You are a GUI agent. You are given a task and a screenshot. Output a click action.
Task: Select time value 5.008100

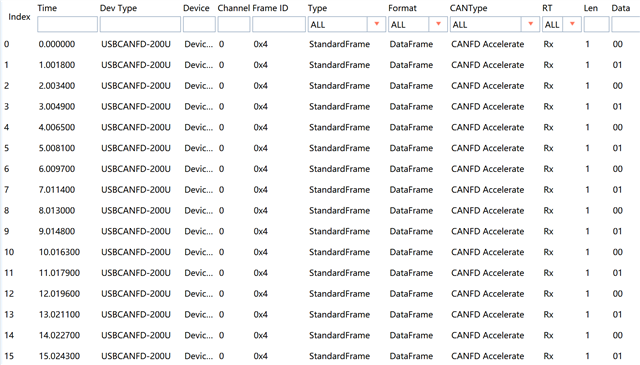click(57, 148)
